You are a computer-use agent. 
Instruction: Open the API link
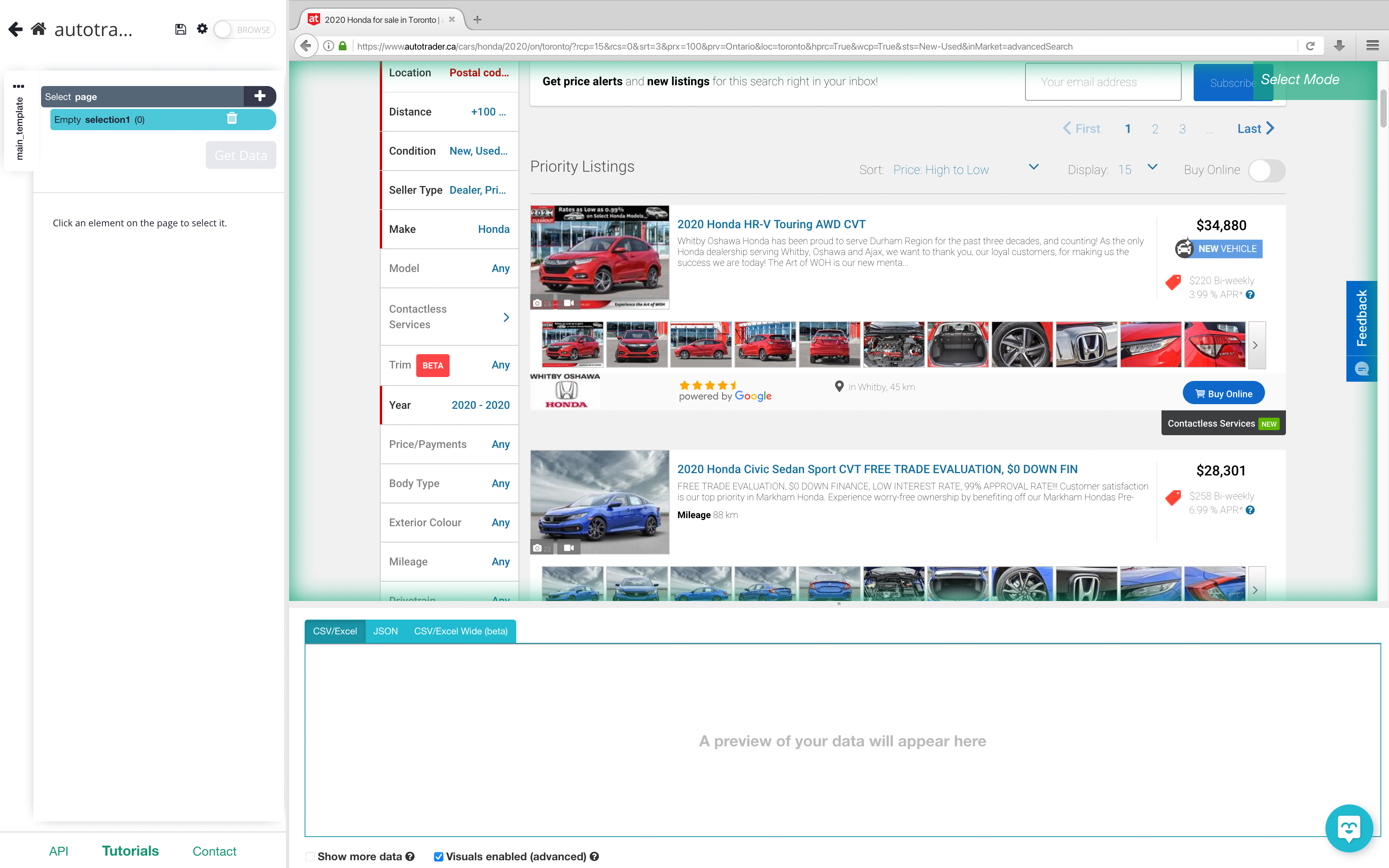point(59,851)
